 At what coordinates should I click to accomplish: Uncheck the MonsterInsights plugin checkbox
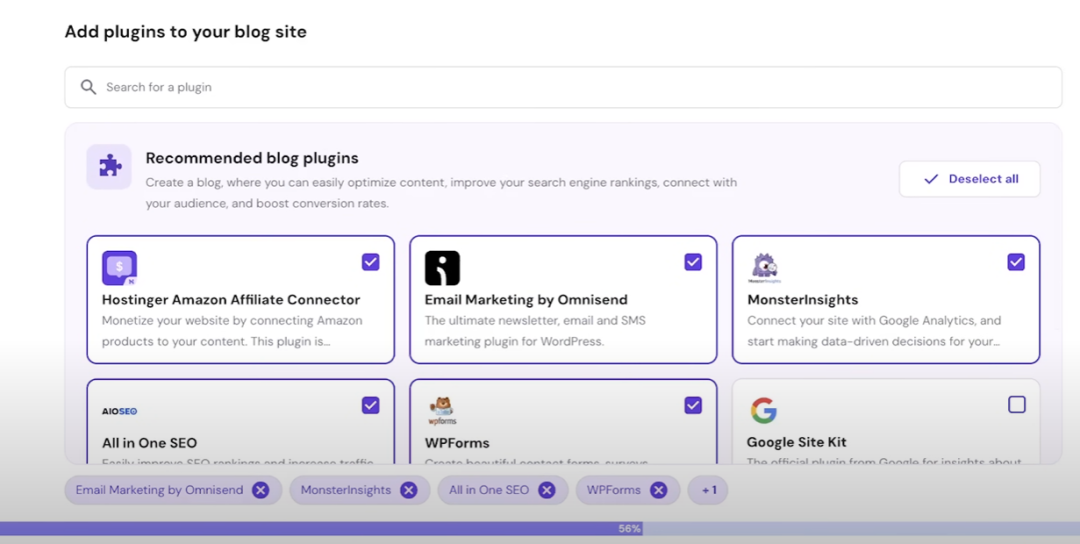pos(1016,262)
